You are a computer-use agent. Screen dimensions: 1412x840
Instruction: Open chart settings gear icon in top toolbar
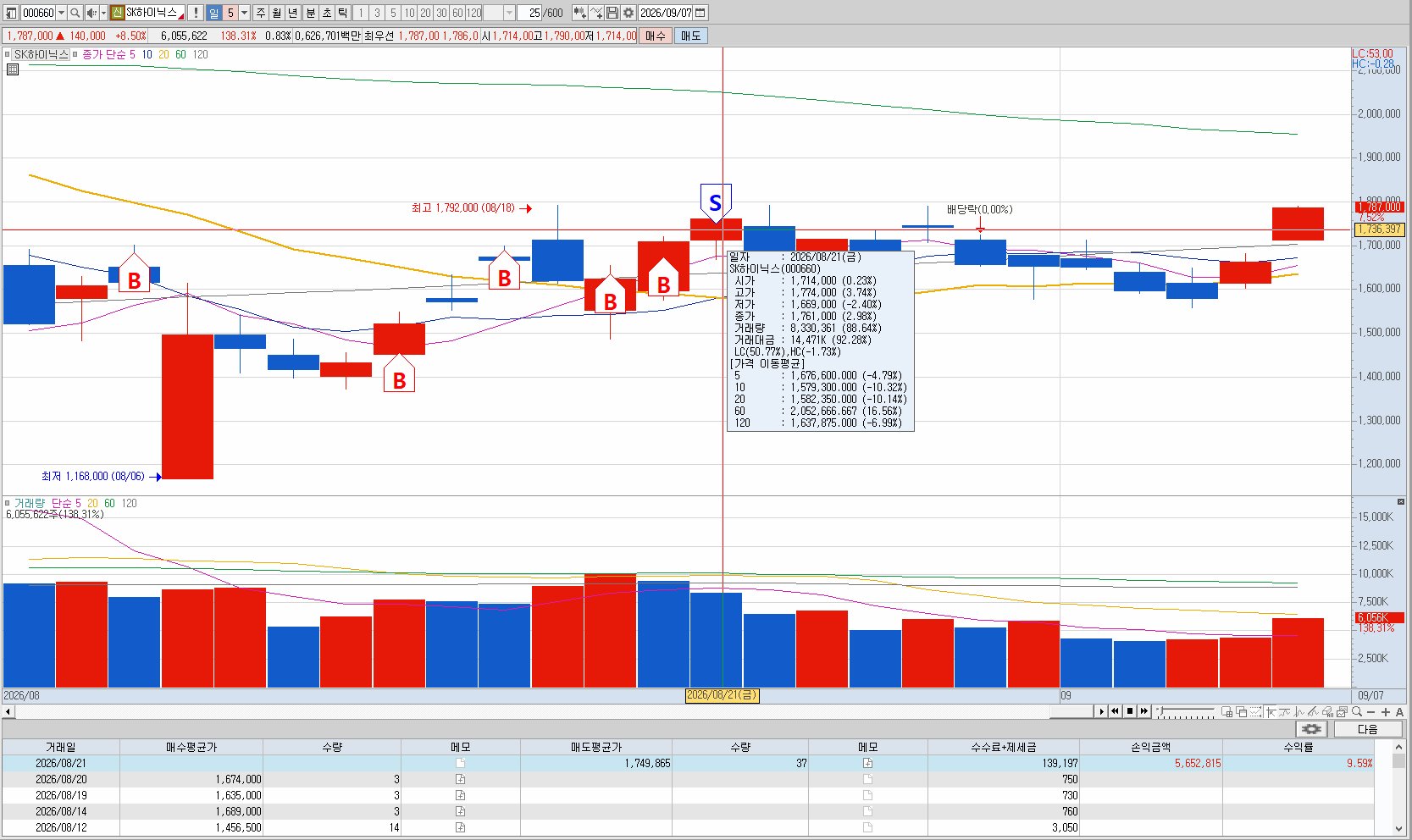(628, 13)
